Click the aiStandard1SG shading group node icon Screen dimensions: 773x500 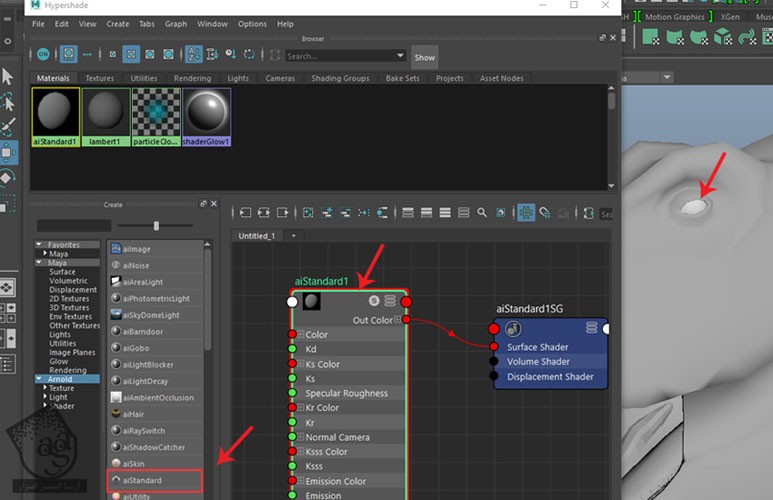[512, 328]
